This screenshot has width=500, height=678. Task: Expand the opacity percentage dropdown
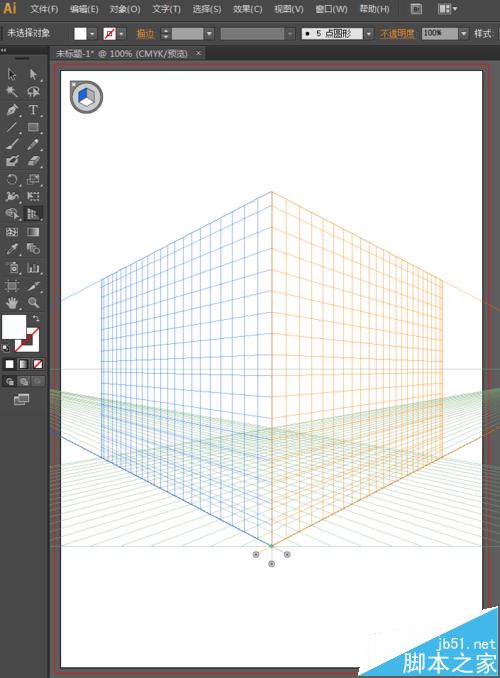[x=464, y=33]
